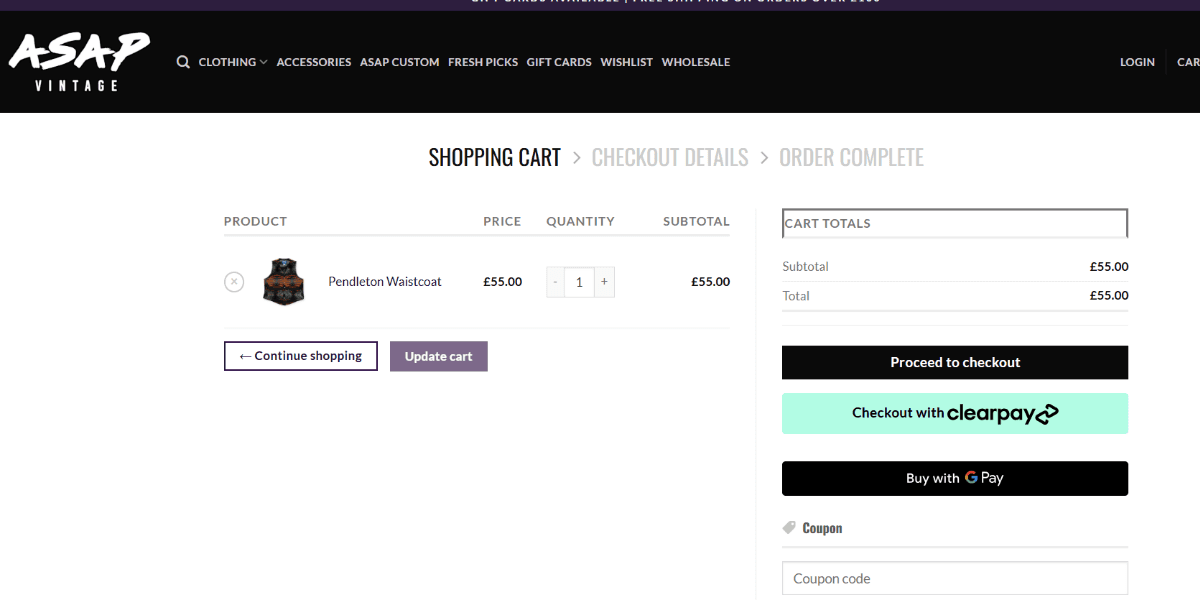
Task: Click the Quantity column header
Action: (580, 221)
